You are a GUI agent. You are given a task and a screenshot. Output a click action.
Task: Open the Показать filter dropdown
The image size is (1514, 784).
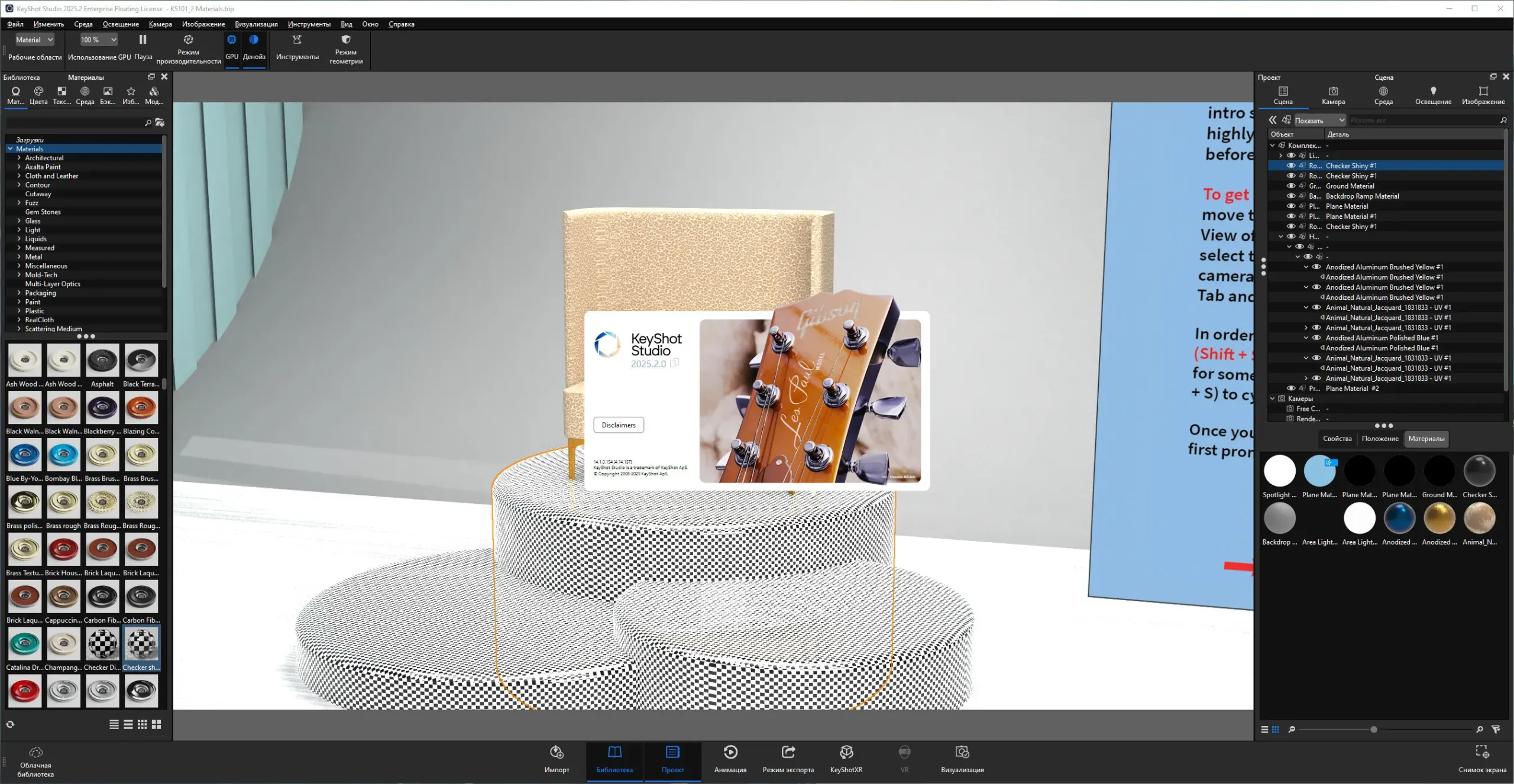1319,121
